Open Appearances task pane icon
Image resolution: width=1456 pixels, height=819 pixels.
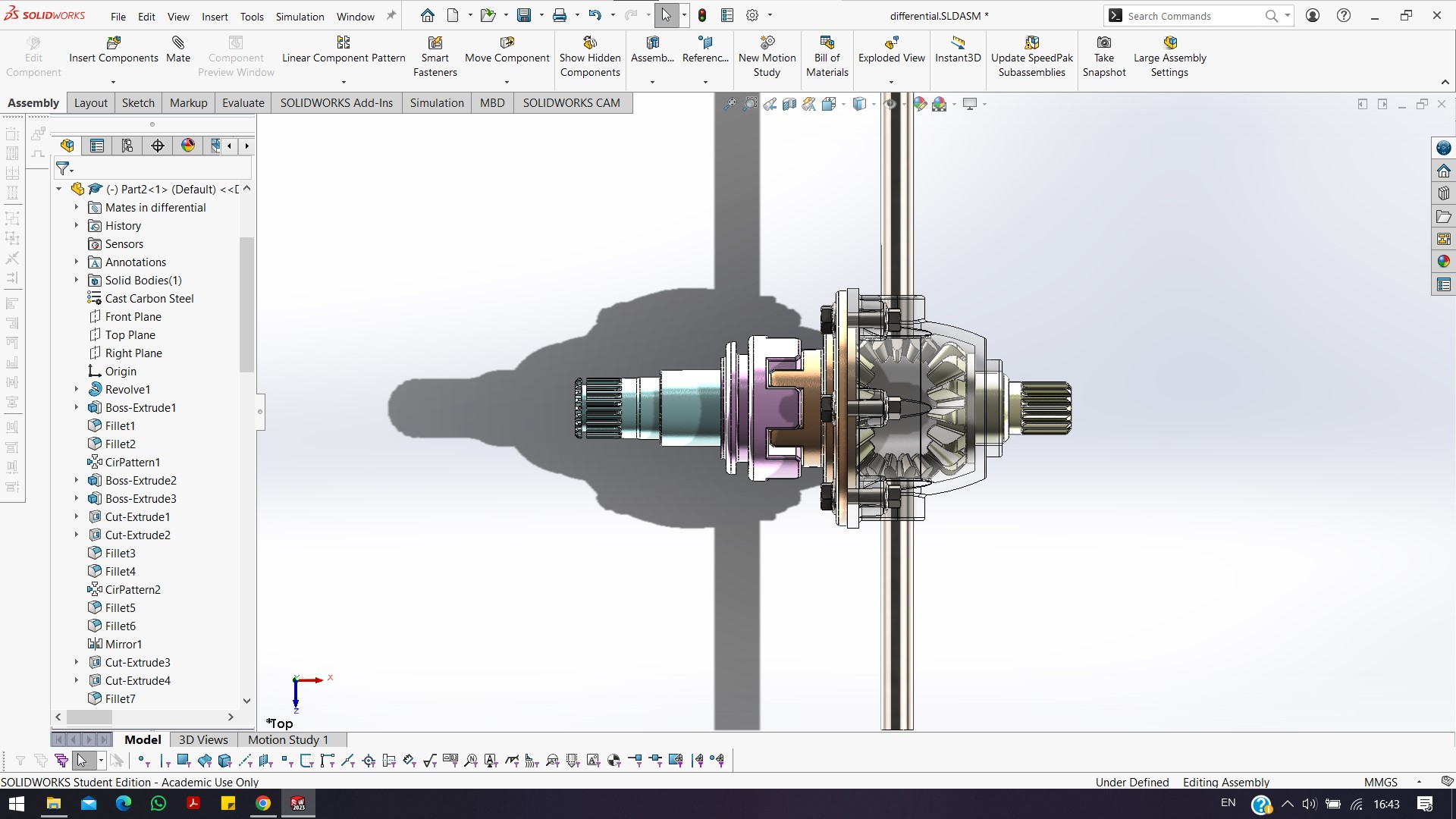pos(1444,262)
